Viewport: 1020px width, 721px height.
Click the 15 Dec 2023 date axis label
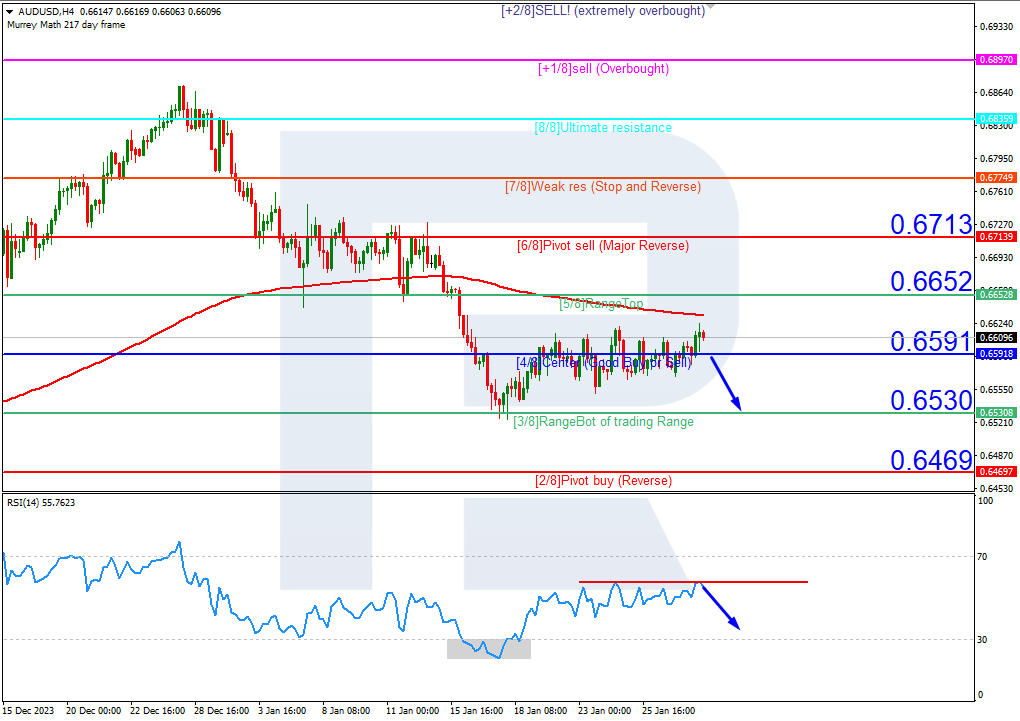point(29,712)
